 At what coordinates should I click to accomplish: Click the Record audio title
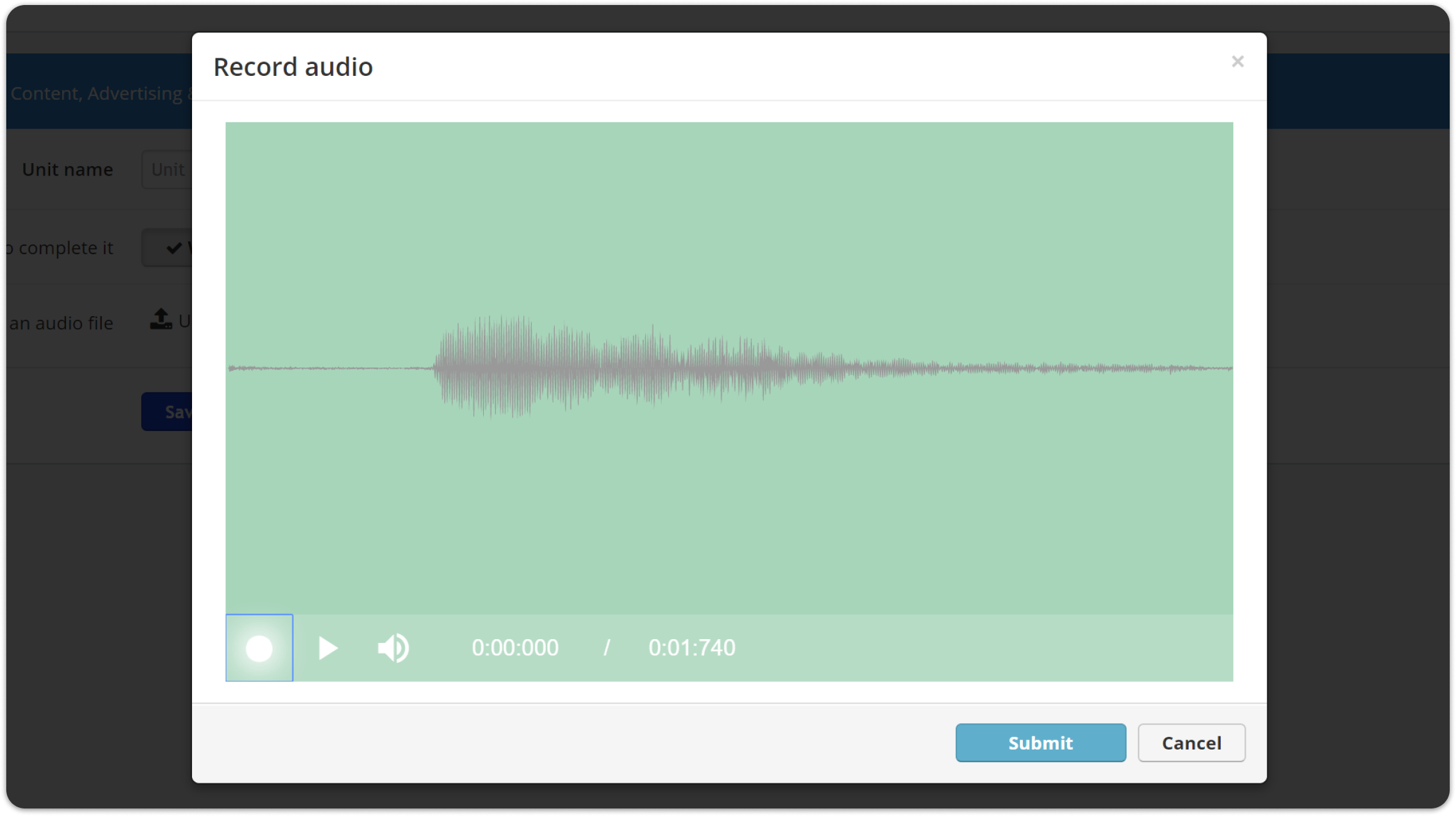(293, 66)
